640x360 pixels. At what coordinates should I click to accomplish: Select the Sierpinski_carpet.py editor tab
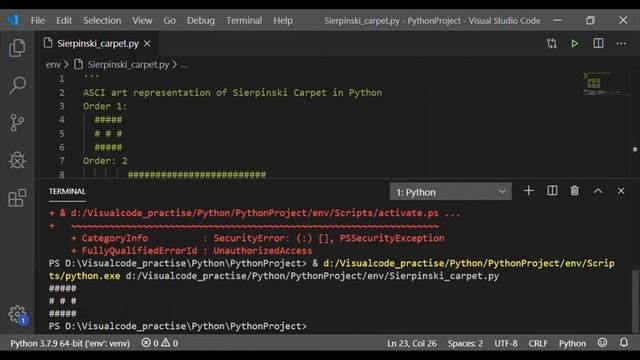(98, 43)
